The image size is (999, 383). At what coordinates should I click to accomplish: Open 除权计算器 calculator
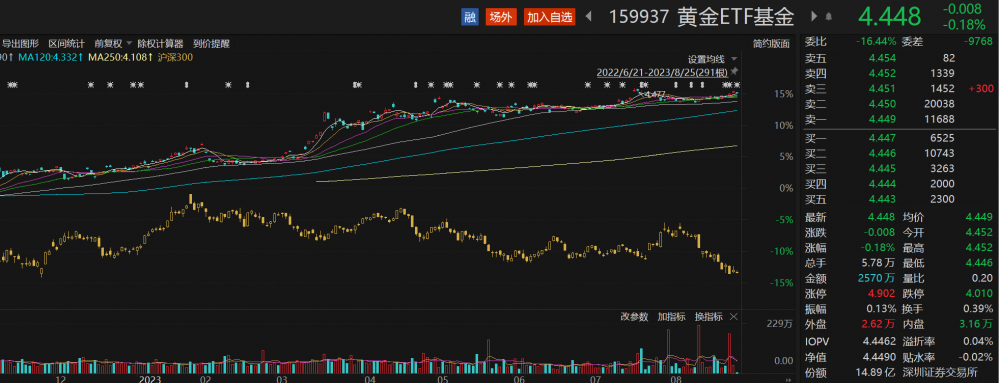point(161,44)
